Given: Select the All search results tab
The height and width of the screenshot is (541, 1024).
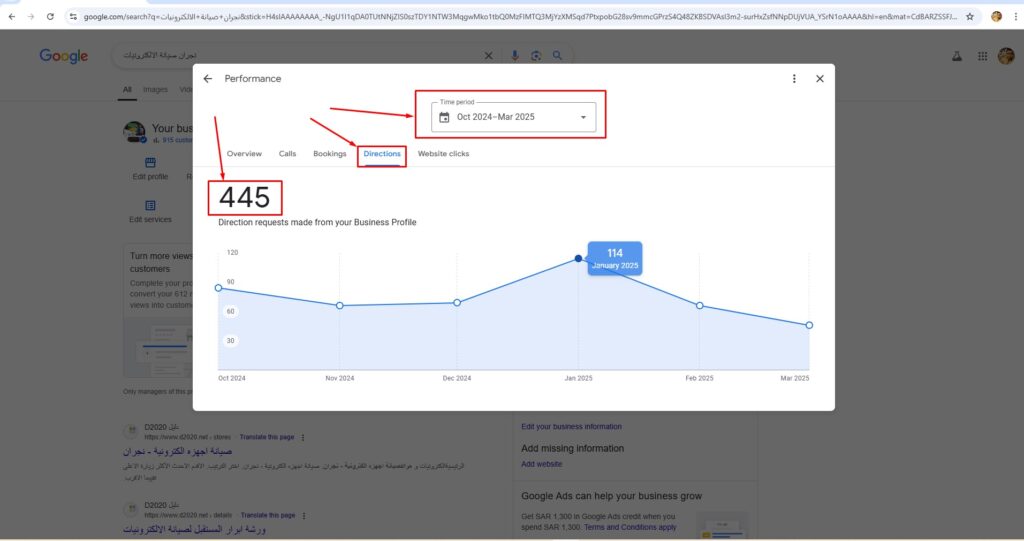Looking at the screenshot, I should (127, 90).
